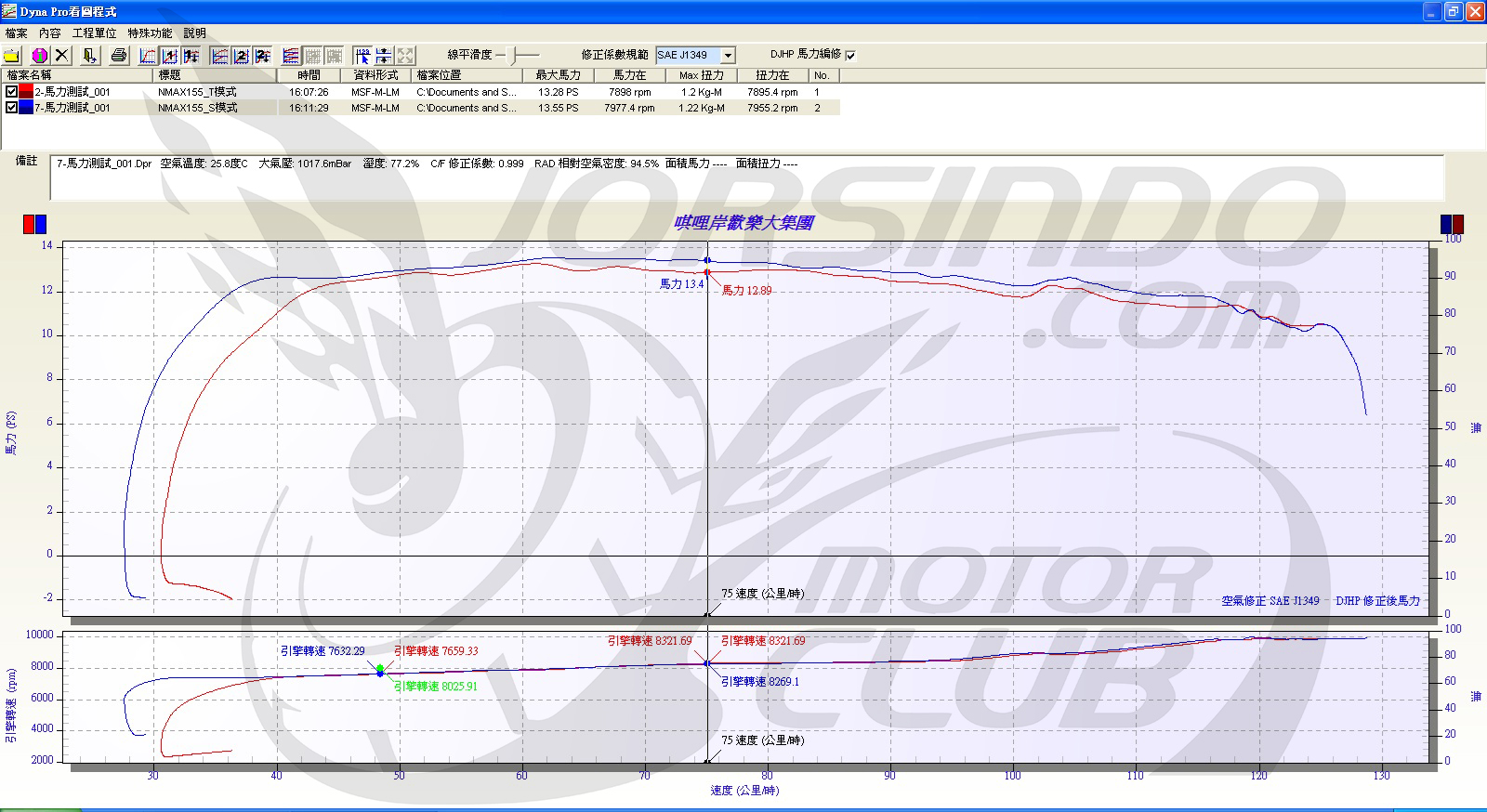Screen dimensions: 1487x812
Task: Click the blue 馬力 13.4 data marker
Action: pyautogui.click(x=707, y=260)
